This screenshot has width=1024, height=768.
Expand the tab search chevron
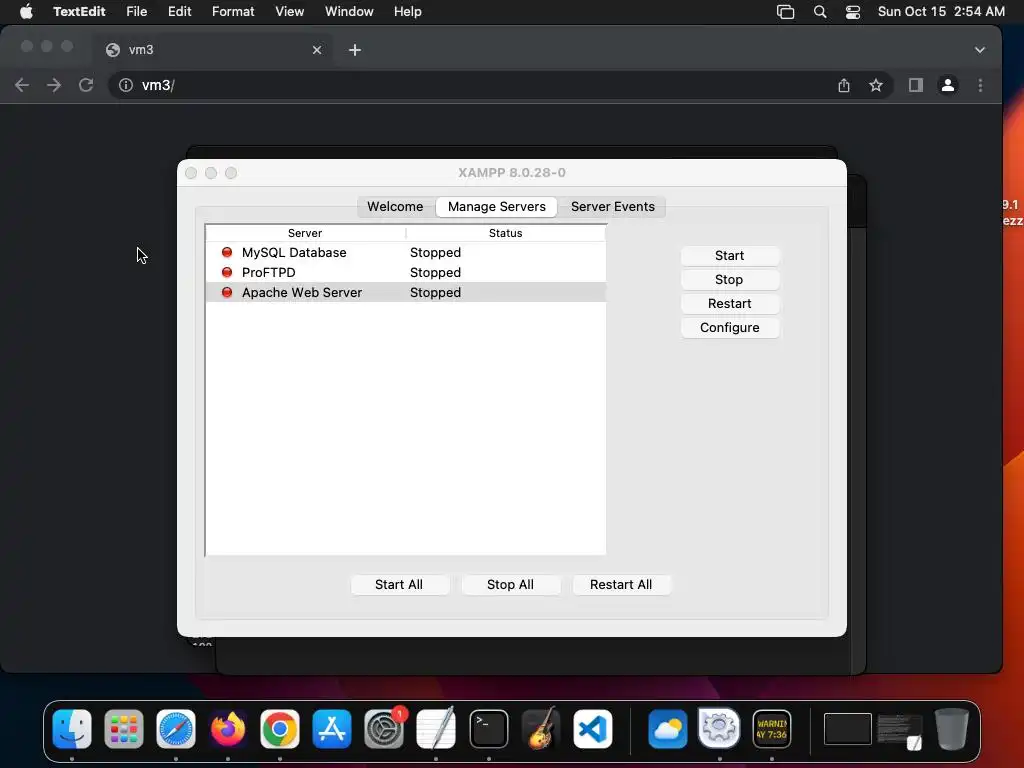(980, 50)
